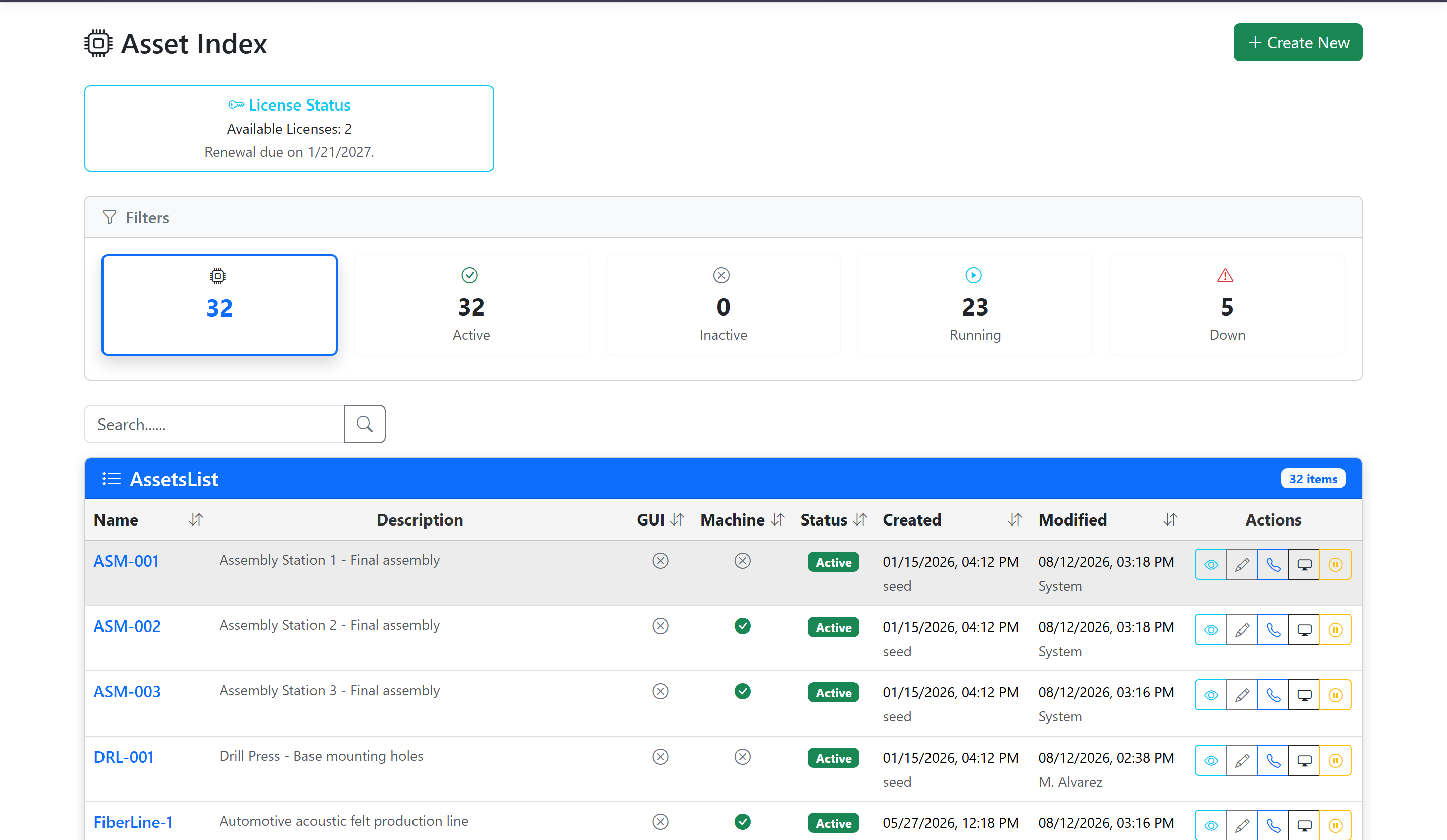Sort by GUI column
Viewport: 1447px width, 840px height.
pos(678,519)
